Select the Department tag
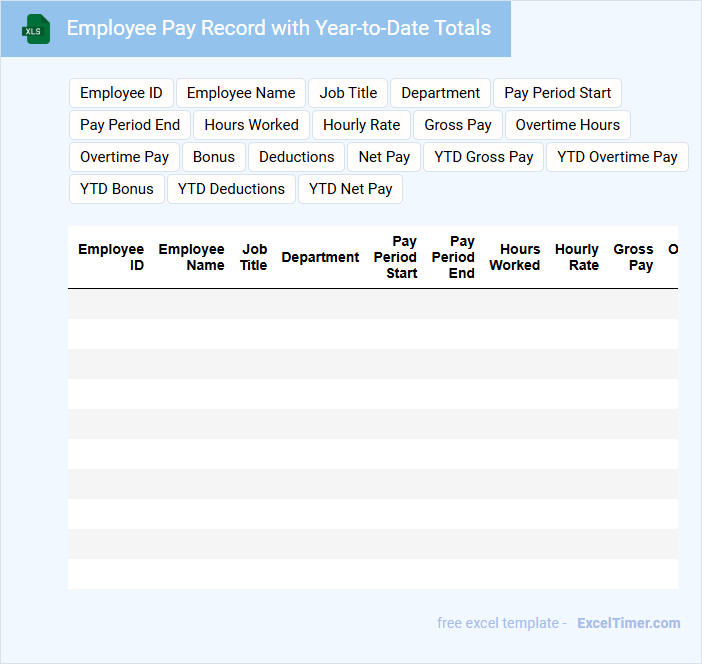This screenshot has width=702, height=664. [x=441, y=93]
